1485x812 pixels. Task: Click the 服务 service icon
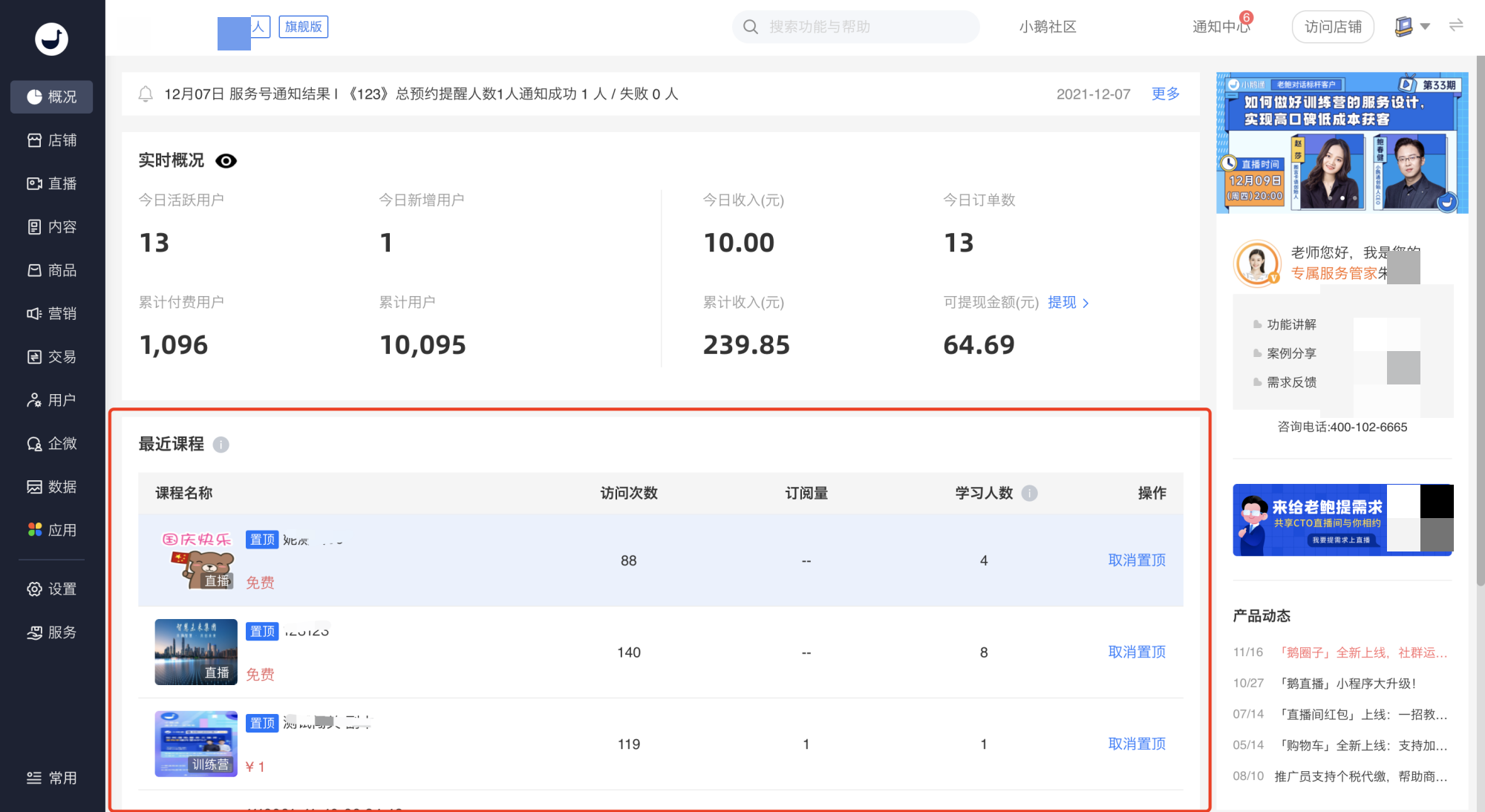click(x=34, y=632)
